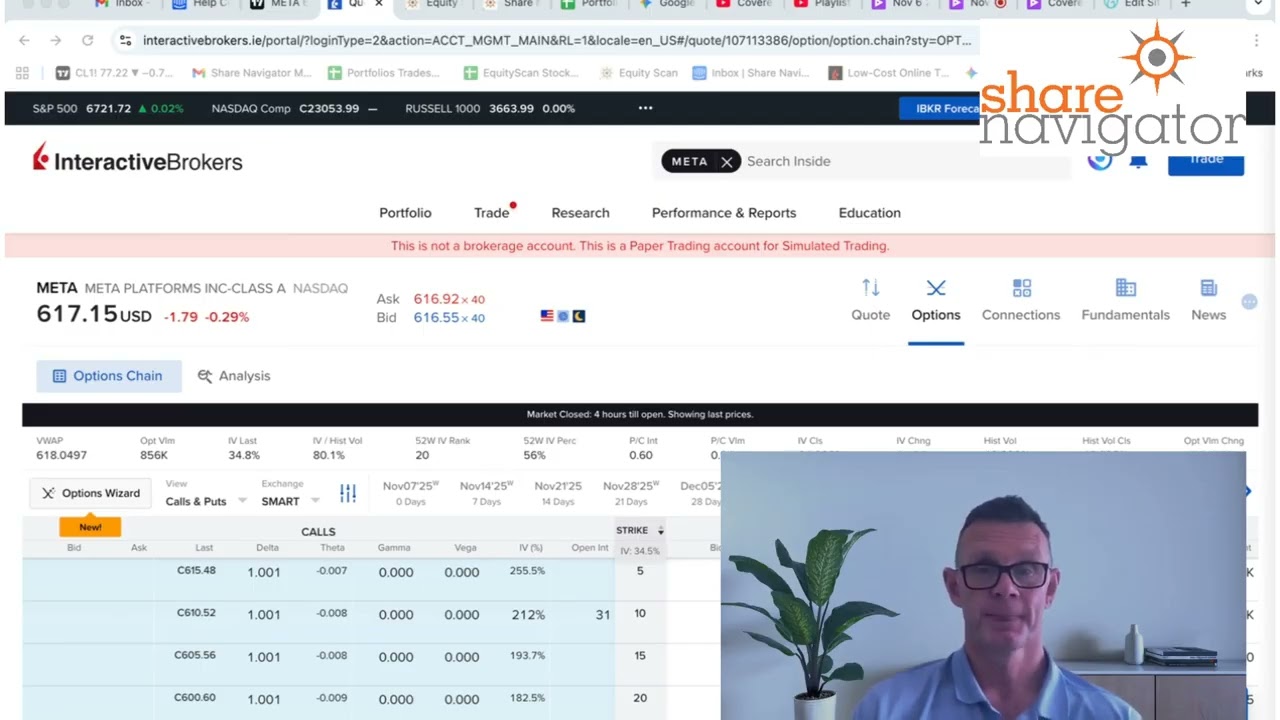The image size is (1280, 720).
Task: Open the Chrome apps grid in the bookmarks bar
Action: click(22, 73)
